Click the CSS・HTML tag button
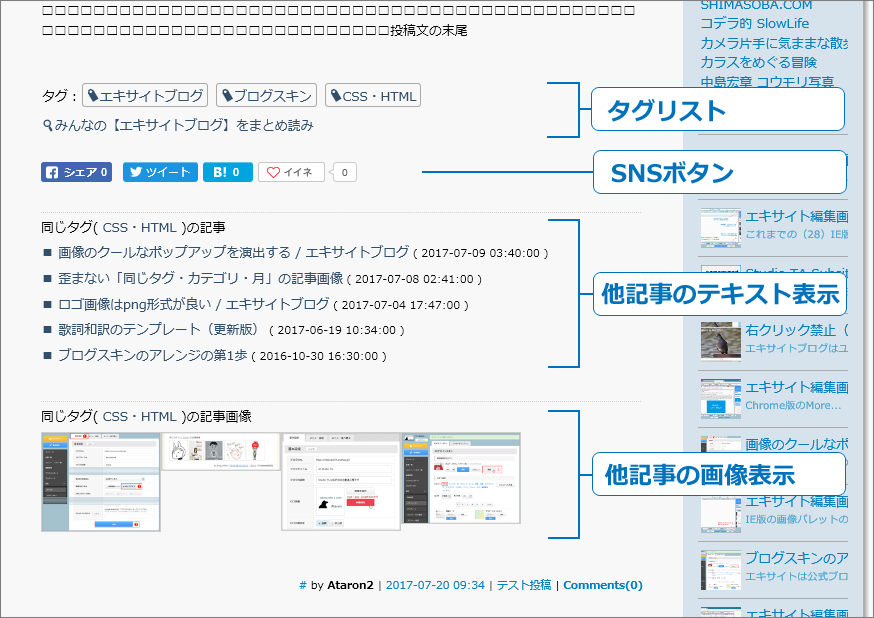The image size is (874, 618). point(373,95)
